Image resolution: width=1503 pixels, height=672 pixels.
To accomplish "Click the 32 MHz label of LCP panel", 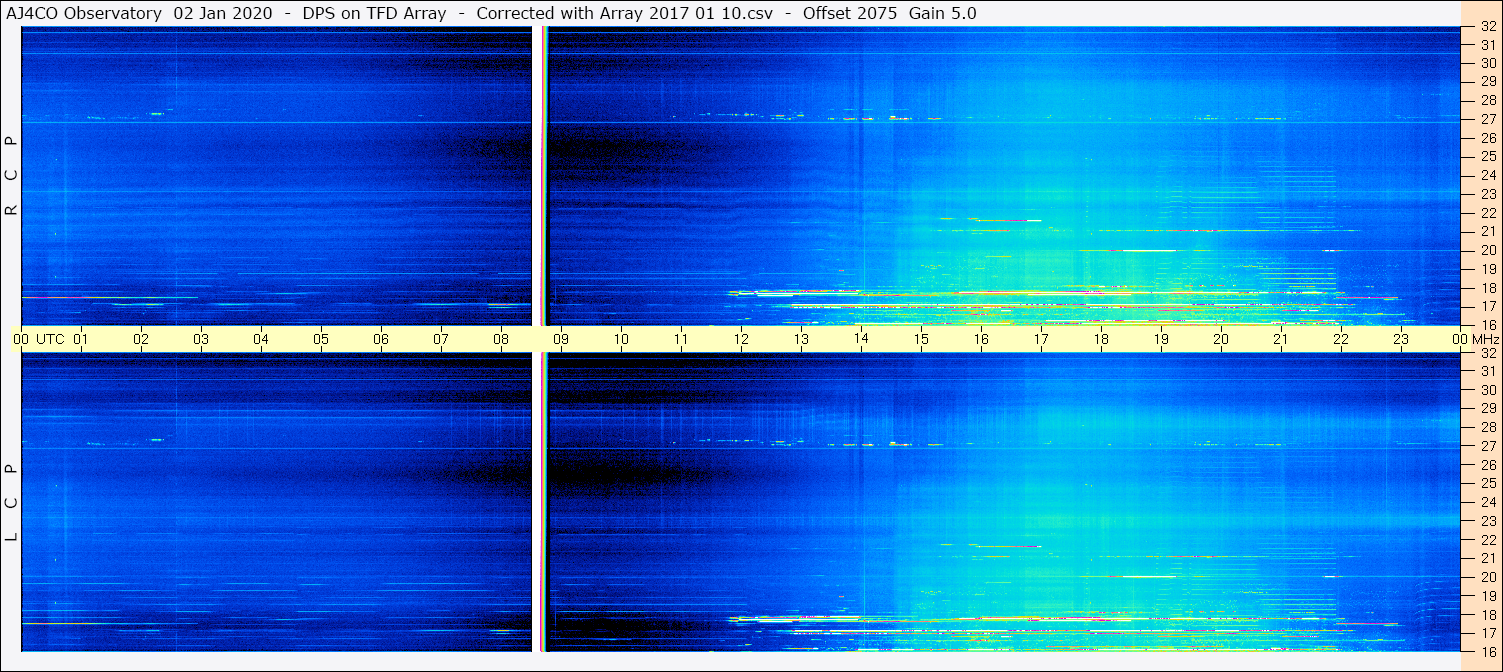I will [1487, 353].
